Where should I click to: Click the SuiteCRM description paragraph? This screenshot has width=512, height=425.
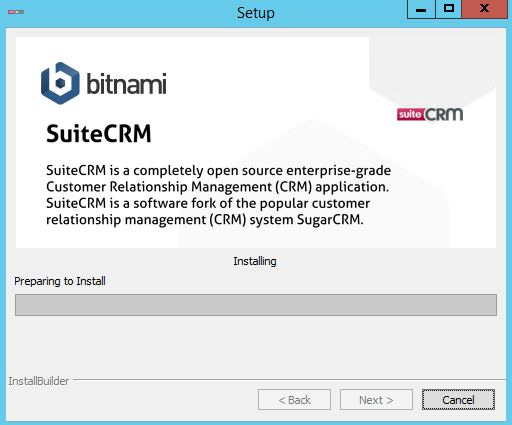218,195
